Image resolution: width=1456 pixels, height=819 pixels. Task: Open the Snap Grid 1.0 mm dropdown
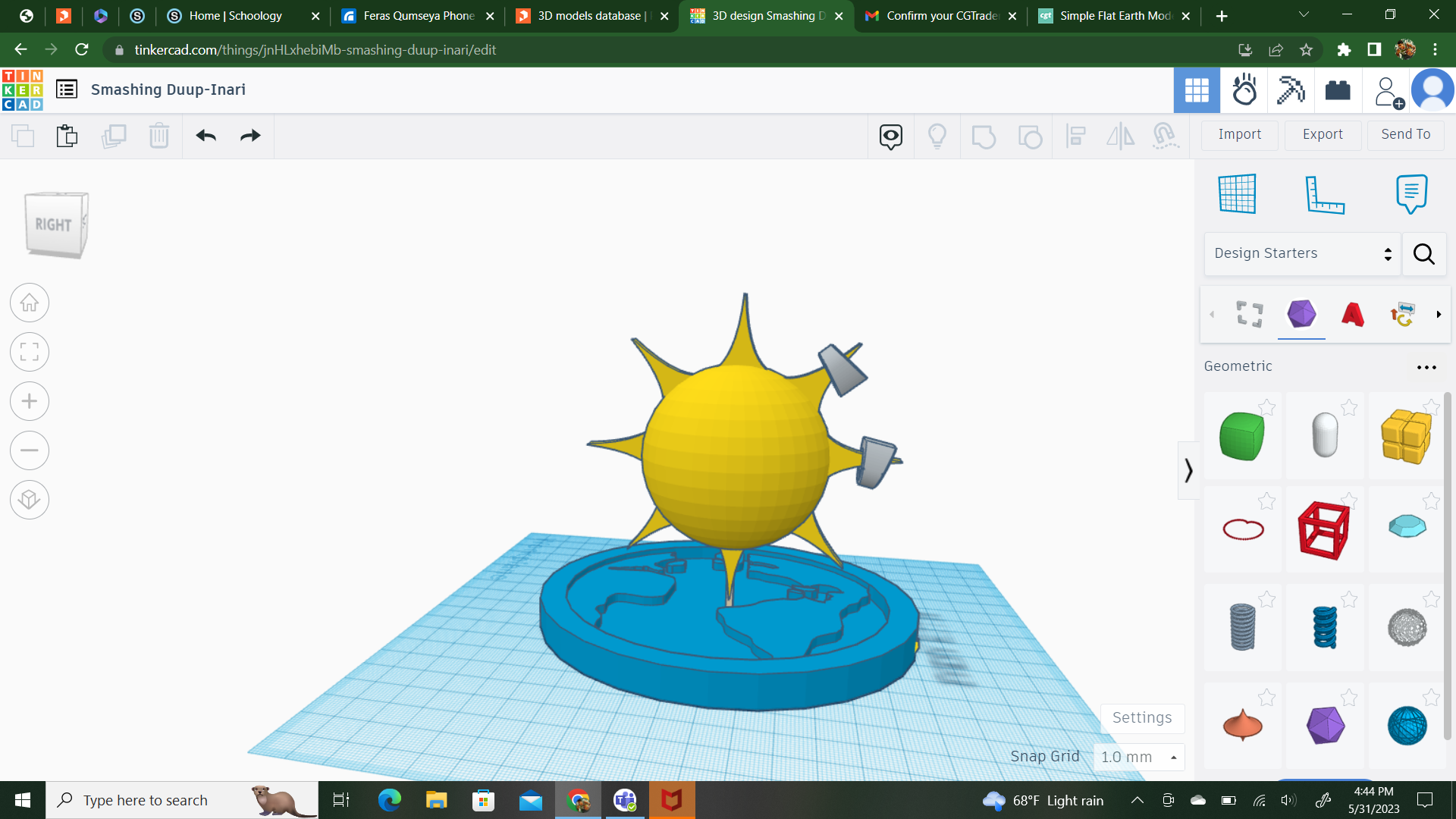[x=1139, y=757]
